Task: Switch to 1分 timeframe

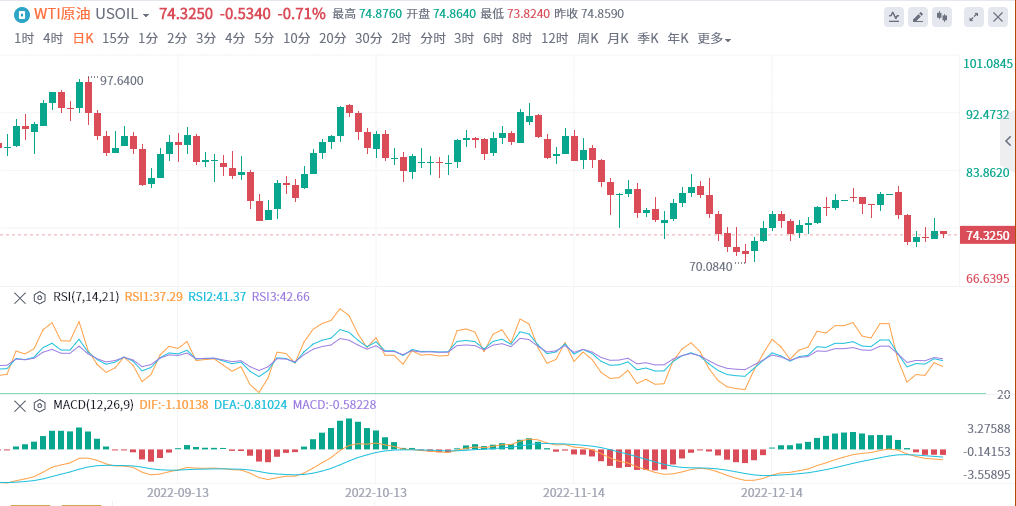Action: [148, 39]
